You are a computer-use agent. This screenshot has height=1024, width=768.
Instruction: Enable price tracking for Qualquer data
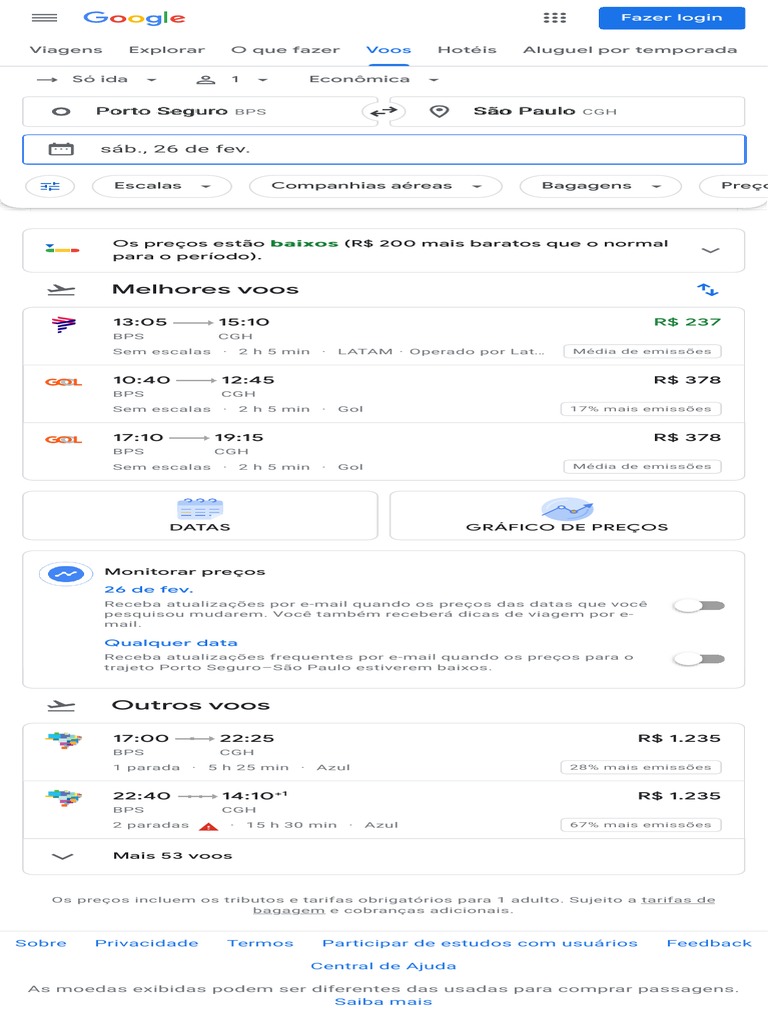(x=699, y=658)
